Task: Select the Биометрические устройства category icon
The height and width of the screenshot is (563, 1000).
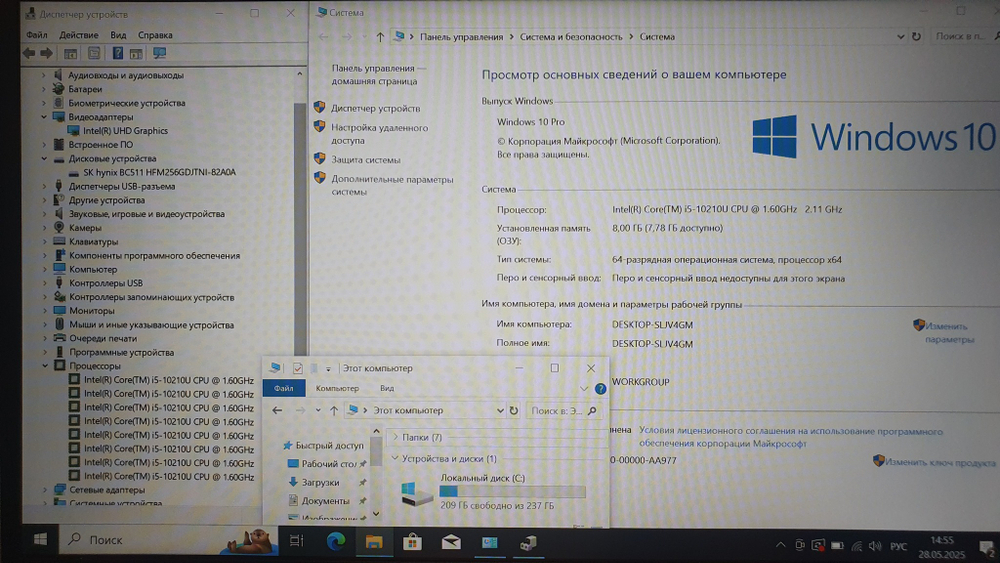Action: [x=59, y=103]
